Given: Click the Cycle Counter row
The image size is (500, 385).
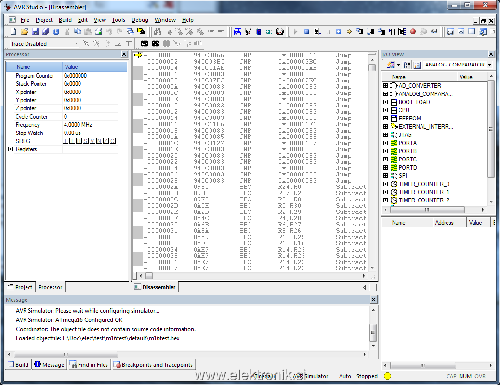Looking at the screenshot, I should pos(66,117).
